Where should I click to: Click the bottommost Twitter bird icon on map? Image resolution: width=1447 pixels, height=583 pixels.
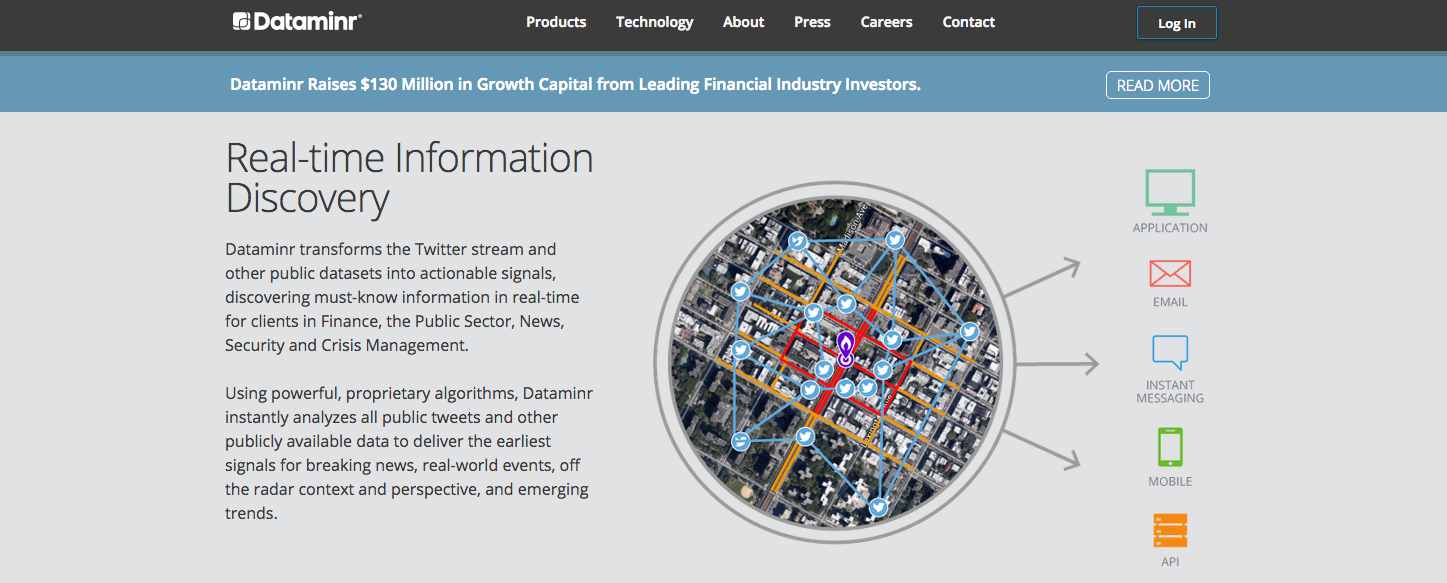click(878, 507)
